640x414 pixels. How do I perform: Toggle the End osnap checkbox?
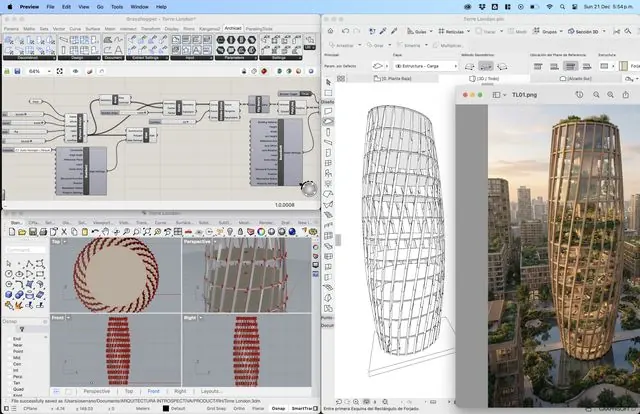[x=10, y=339]
